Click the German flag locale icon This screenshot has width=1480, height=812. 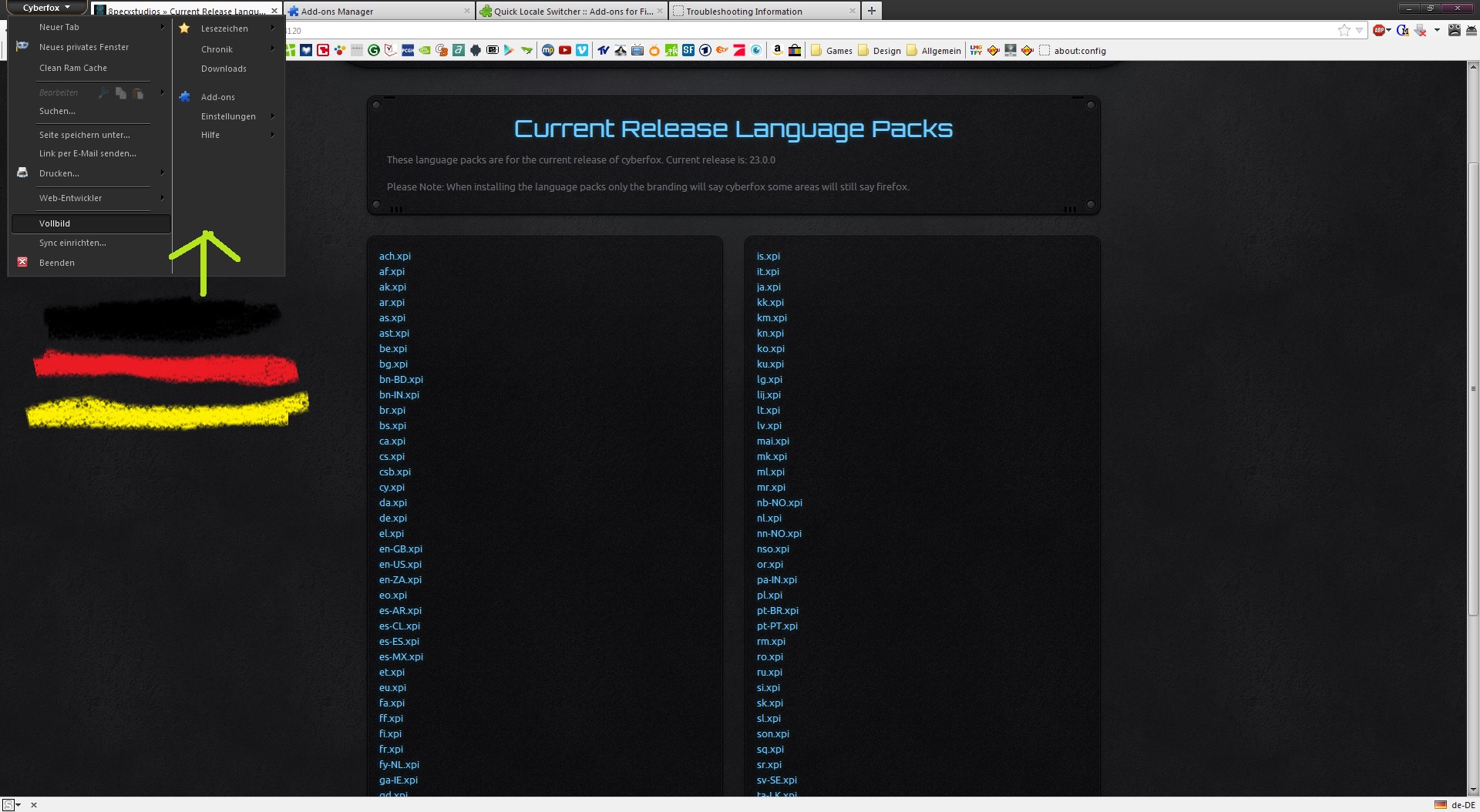(x=1440, y=804)
